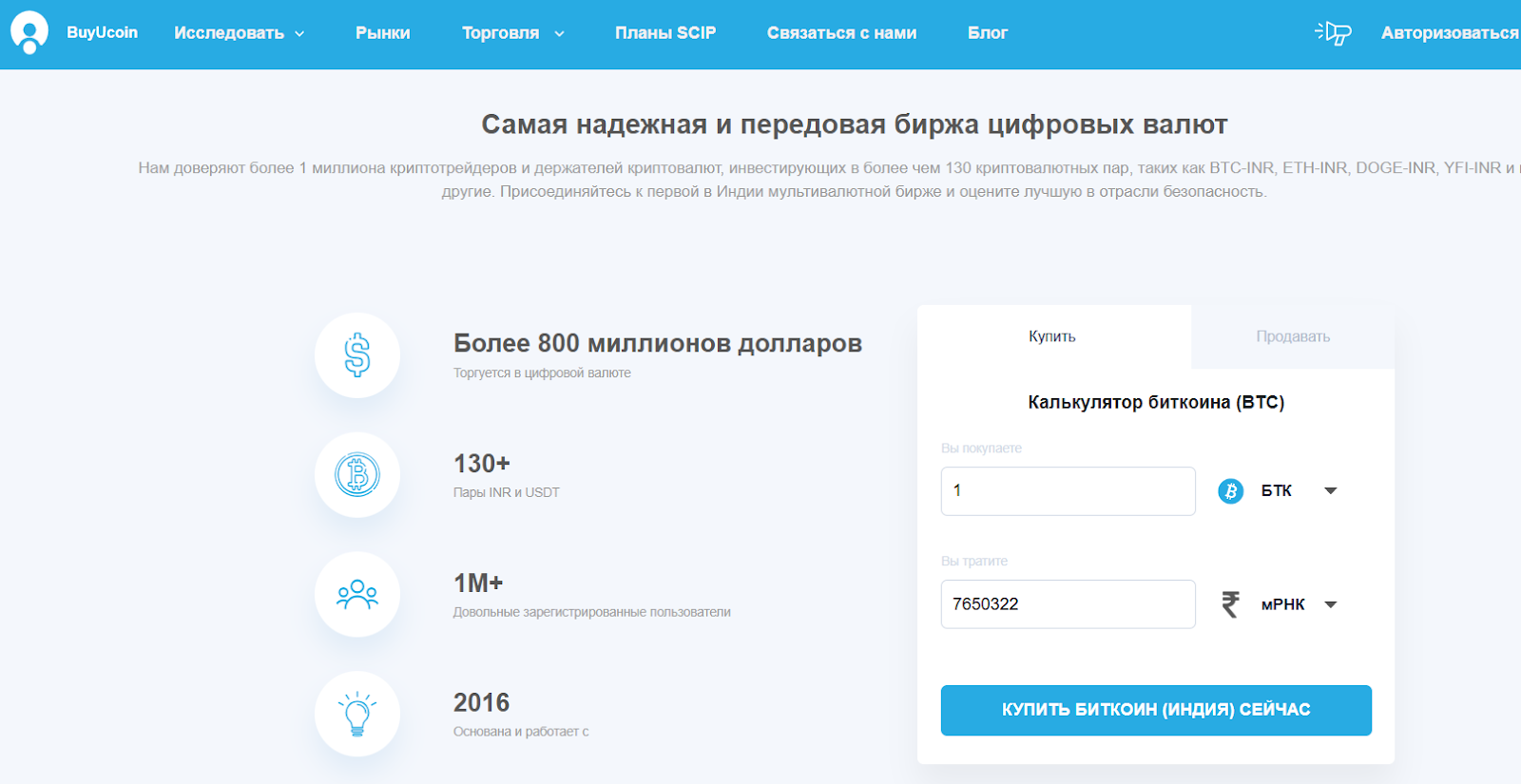Open the Рынки menu item
The image size is (1521, 784).
(383, 33)
